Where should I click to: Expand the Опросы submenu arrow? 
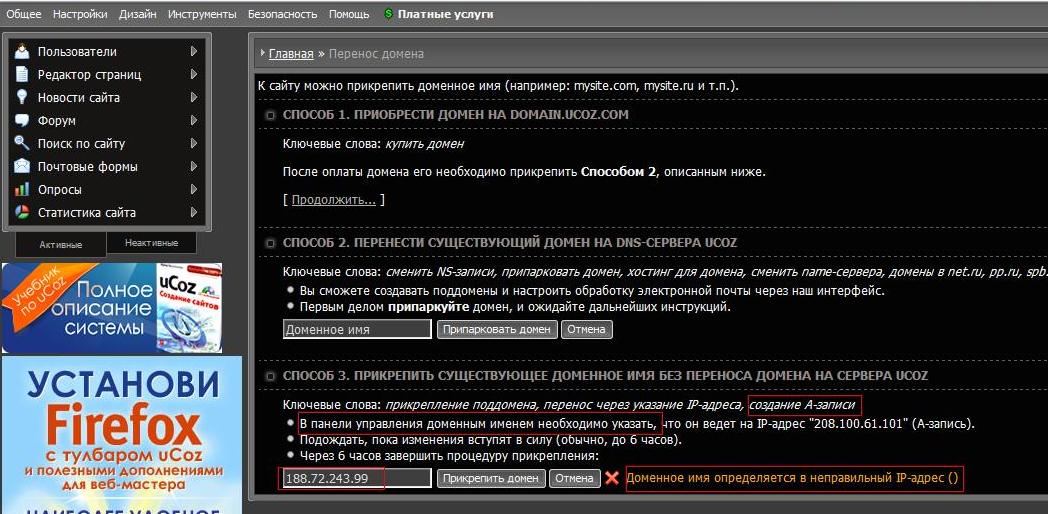194,189
